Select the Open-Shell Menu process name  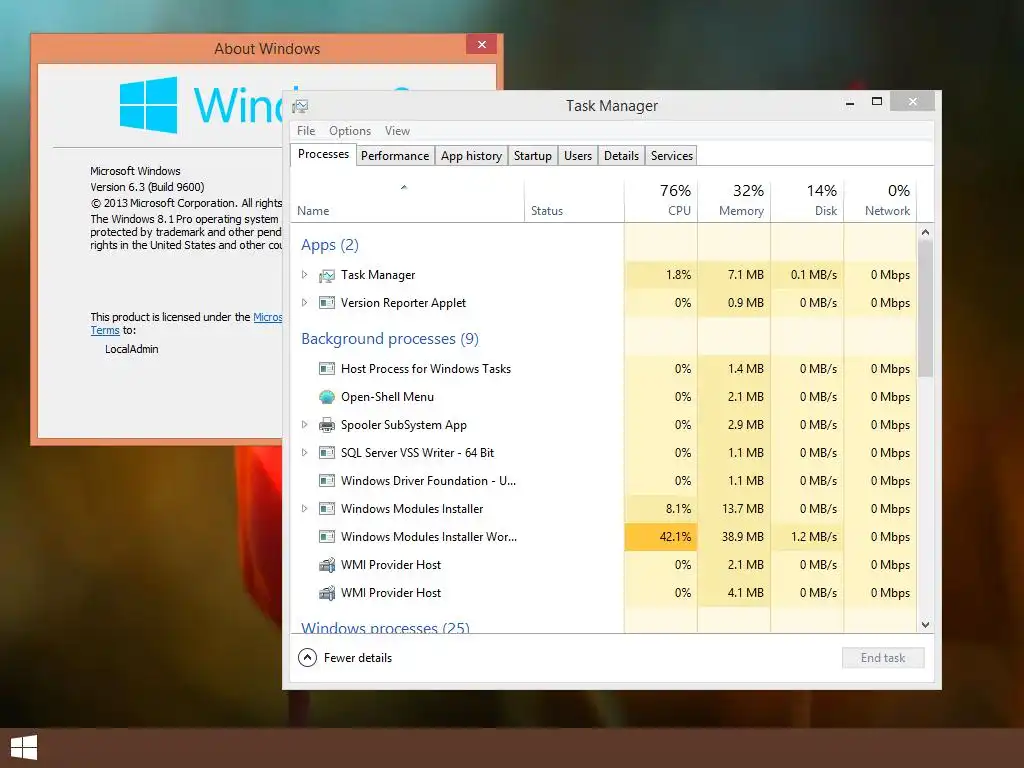pyautogui.click(x=387, y=397)
